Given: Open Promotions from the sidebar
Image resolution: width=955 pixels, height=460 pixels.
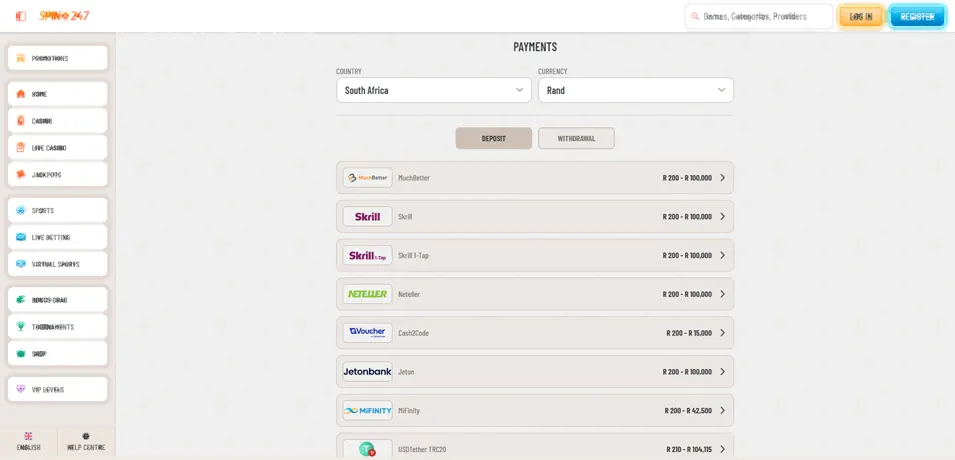Looking at the screenshot, I should point(57,58).
